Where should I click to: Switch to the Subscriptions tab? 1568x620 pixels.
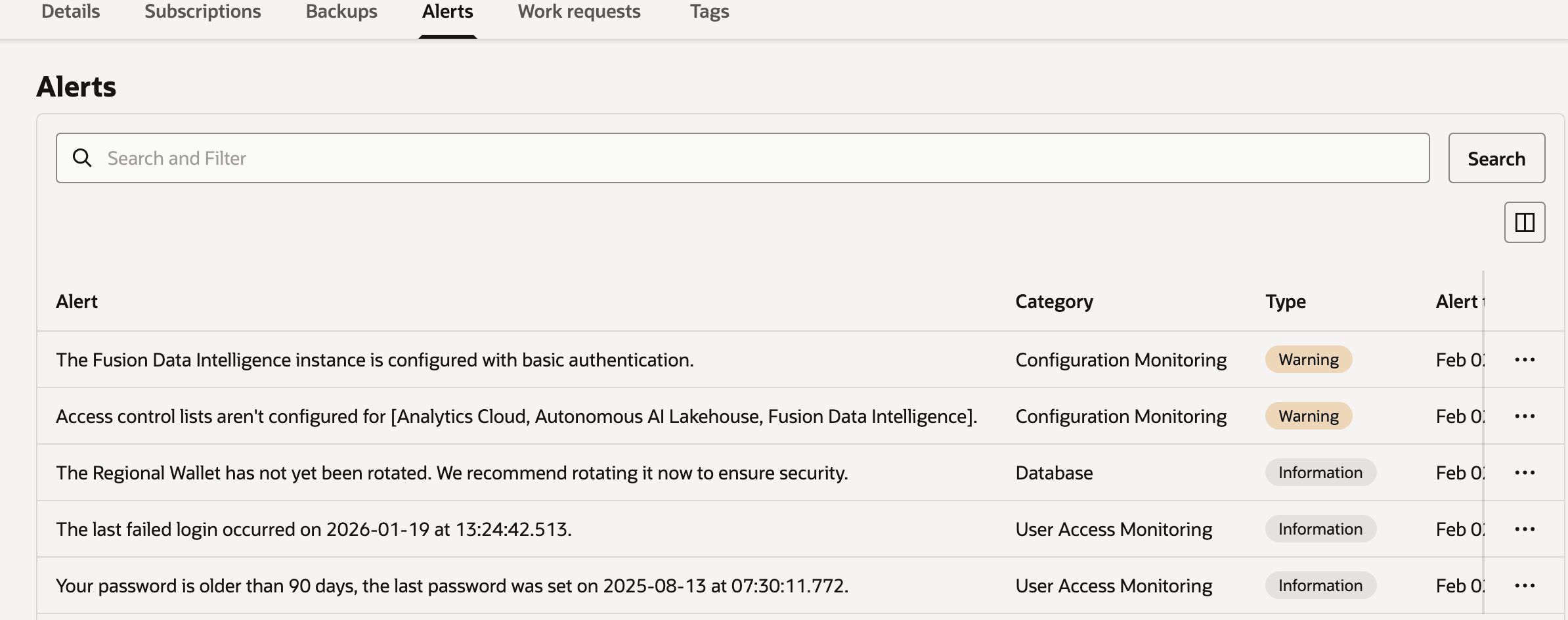[x=202, y=11]
